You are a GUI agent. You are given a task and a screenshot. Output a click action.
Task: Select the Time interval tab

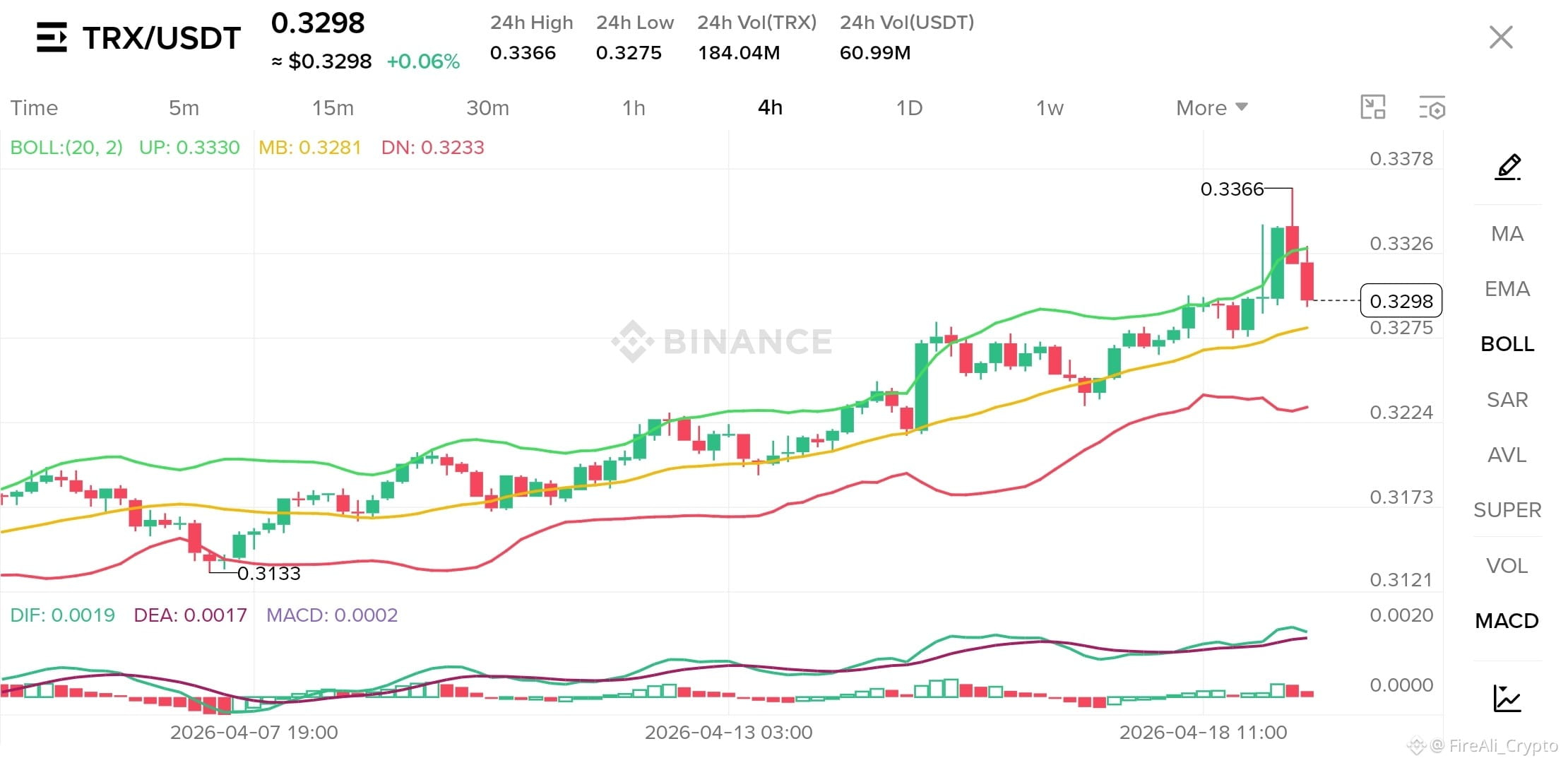pyautogui.click(x=34, y=107)
